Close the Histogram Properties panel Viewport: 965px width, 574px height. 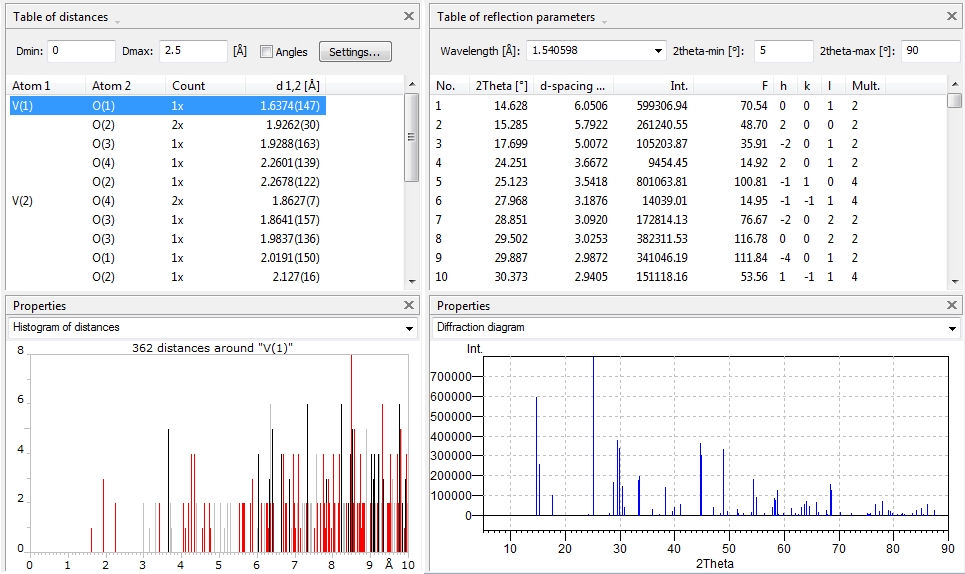[x=408, y=305]
